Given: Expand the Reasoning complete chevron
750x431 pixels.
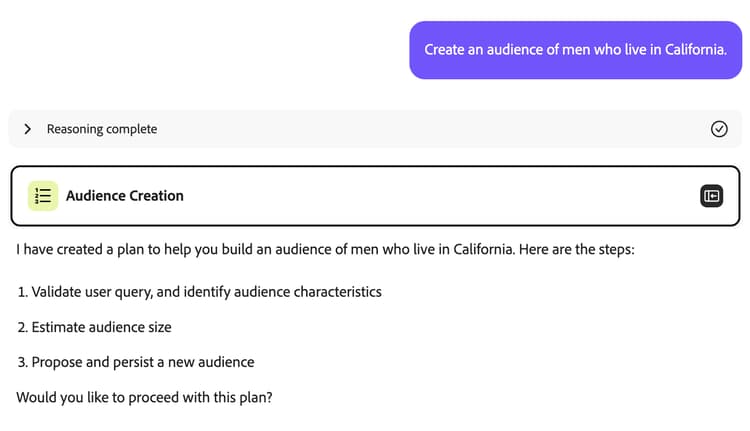Looking at the screenshot, I should click(27, 129).
